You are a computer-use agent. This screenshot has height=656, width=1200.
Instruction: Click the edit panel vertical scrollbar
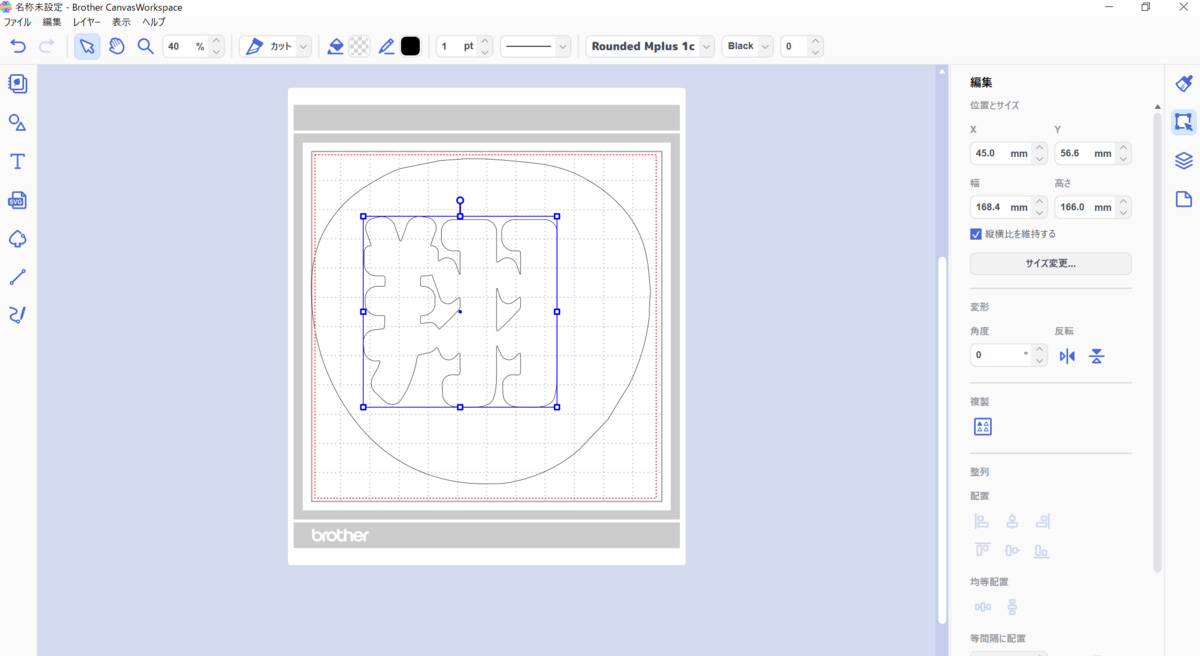click(1158, 340)
